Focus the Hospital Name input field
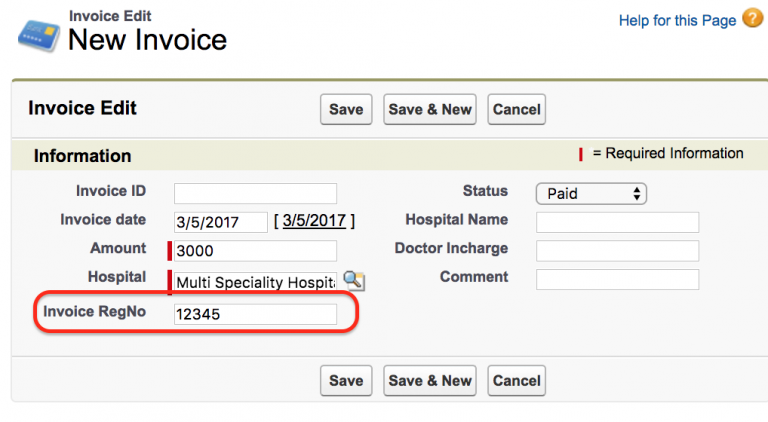 point(617,222)
